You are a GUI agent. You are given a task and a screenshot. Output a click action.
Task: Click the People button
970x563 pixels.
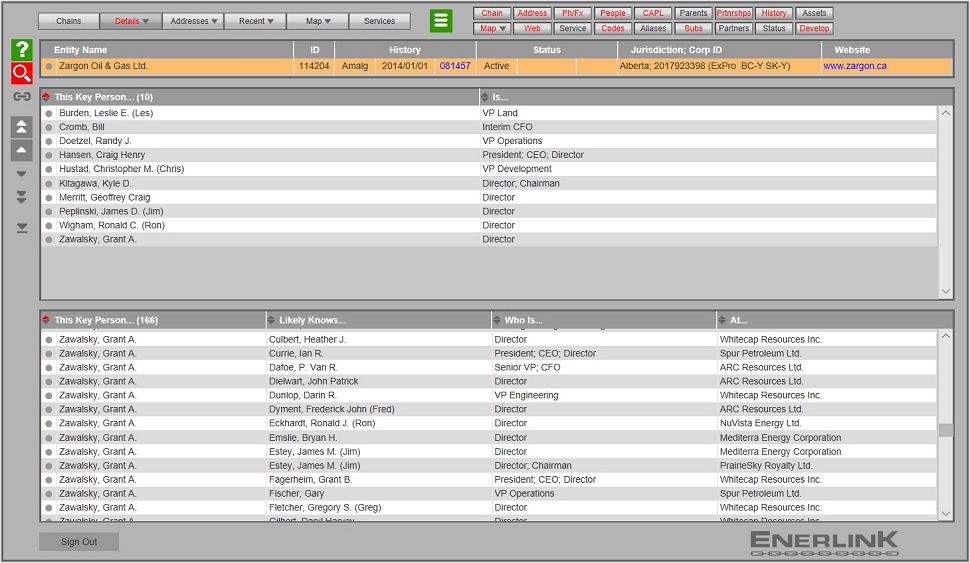612,13
